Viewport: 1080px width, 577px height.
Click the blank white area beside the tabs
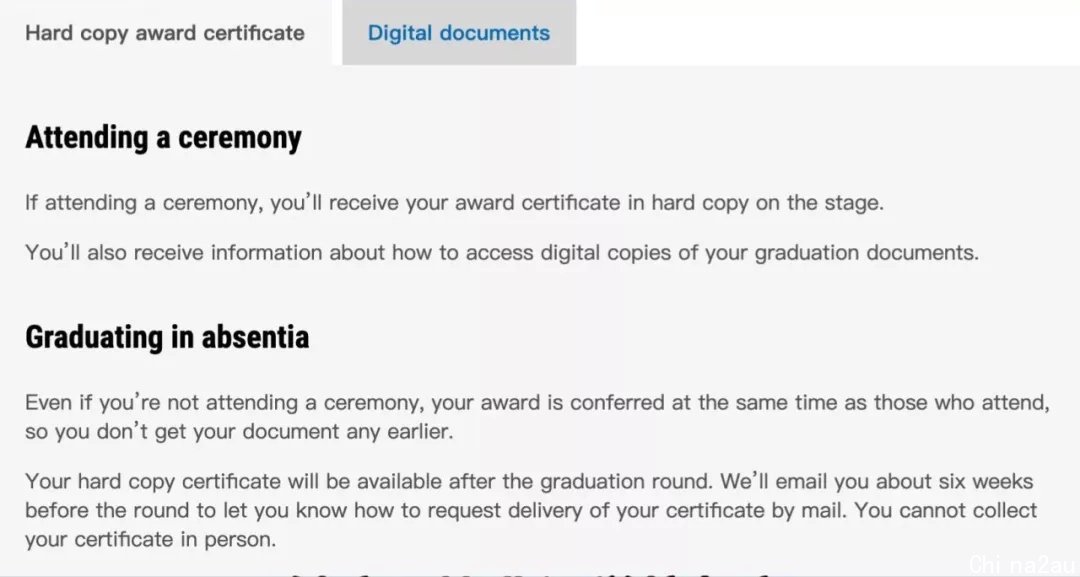[828, 32]
